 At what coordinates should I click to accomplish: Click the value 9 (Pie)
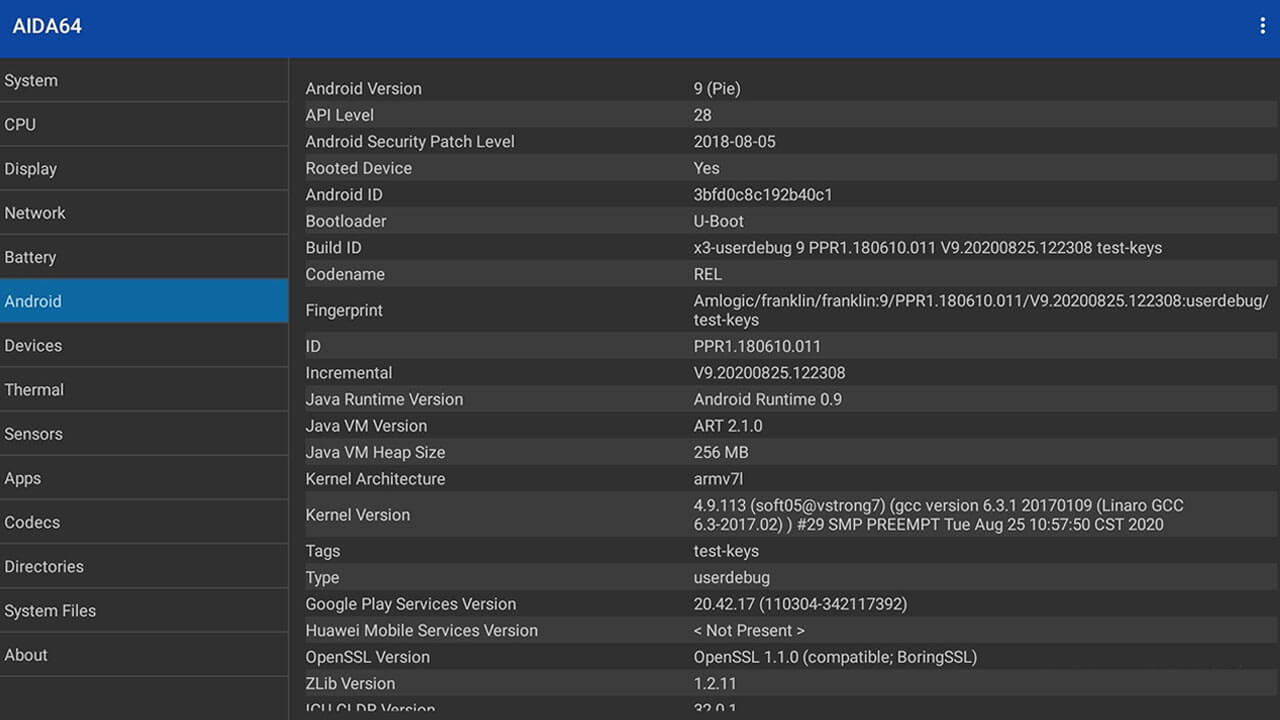717,88
